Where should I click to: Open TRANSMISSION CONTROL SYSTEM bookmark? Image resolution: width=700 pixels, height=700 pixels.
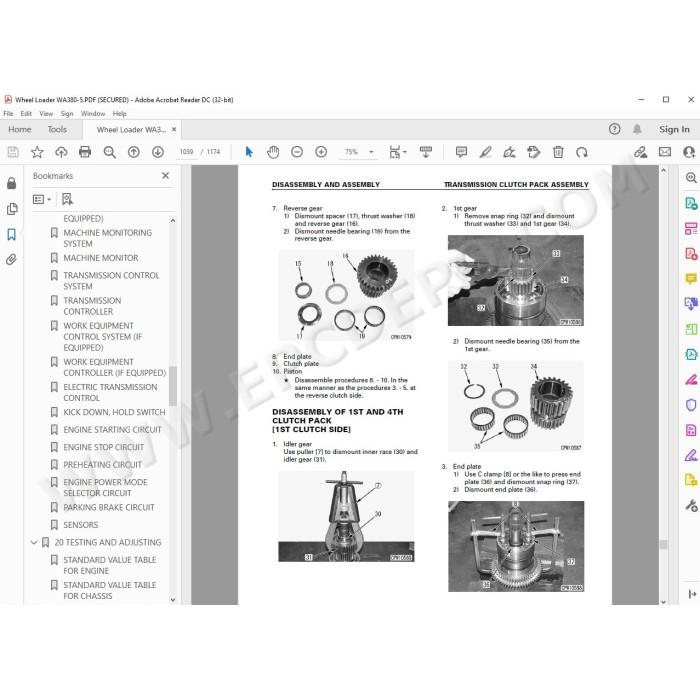tap(111, 281)
